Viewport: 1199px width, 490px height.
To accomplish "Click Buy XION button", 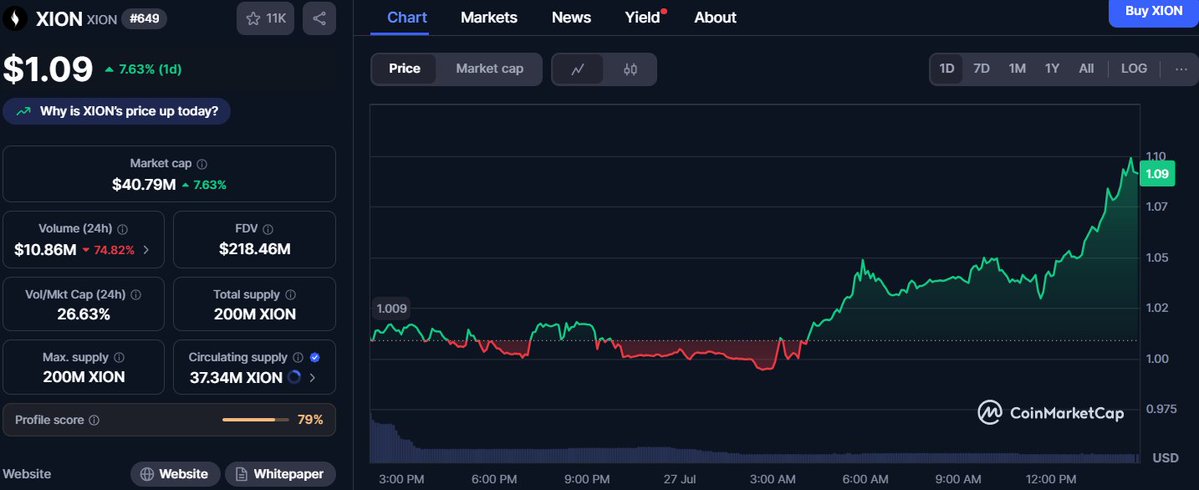I will pos(1154,11).
